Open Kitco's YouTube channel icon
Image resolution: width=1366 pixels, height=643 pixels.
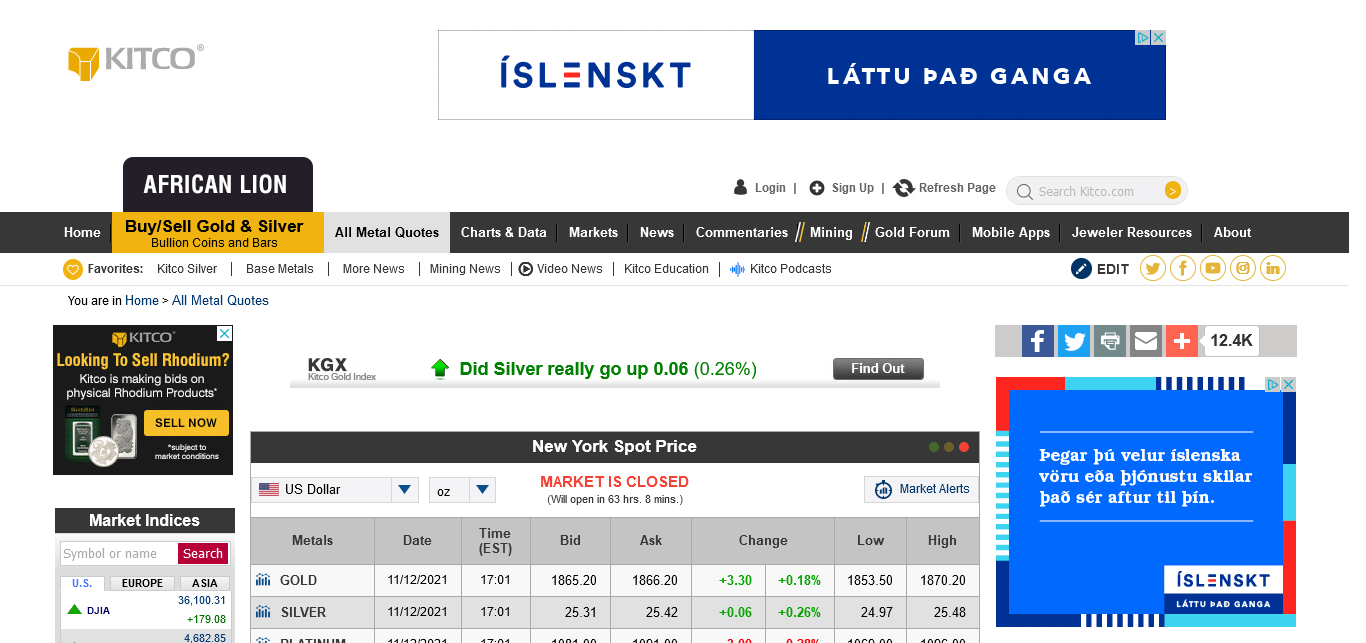tap(1213, 268)
